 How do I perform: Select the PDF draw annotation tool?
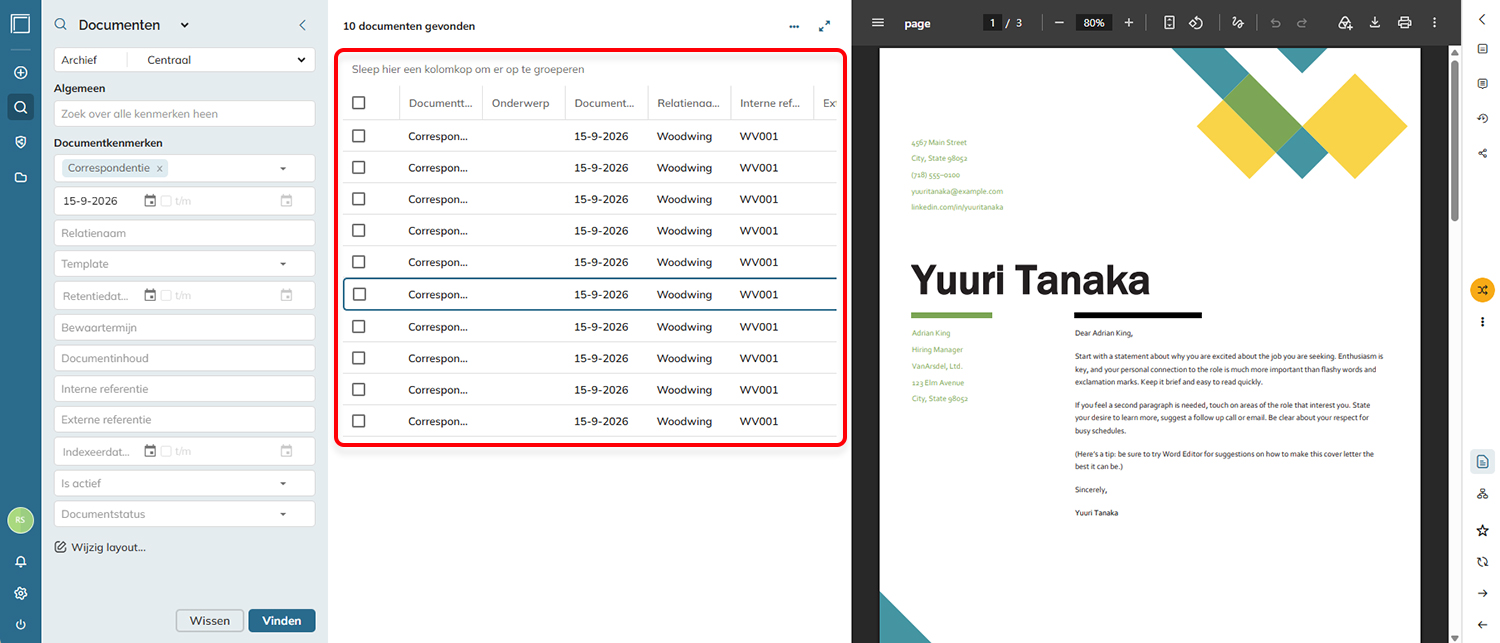point(1238,23)
